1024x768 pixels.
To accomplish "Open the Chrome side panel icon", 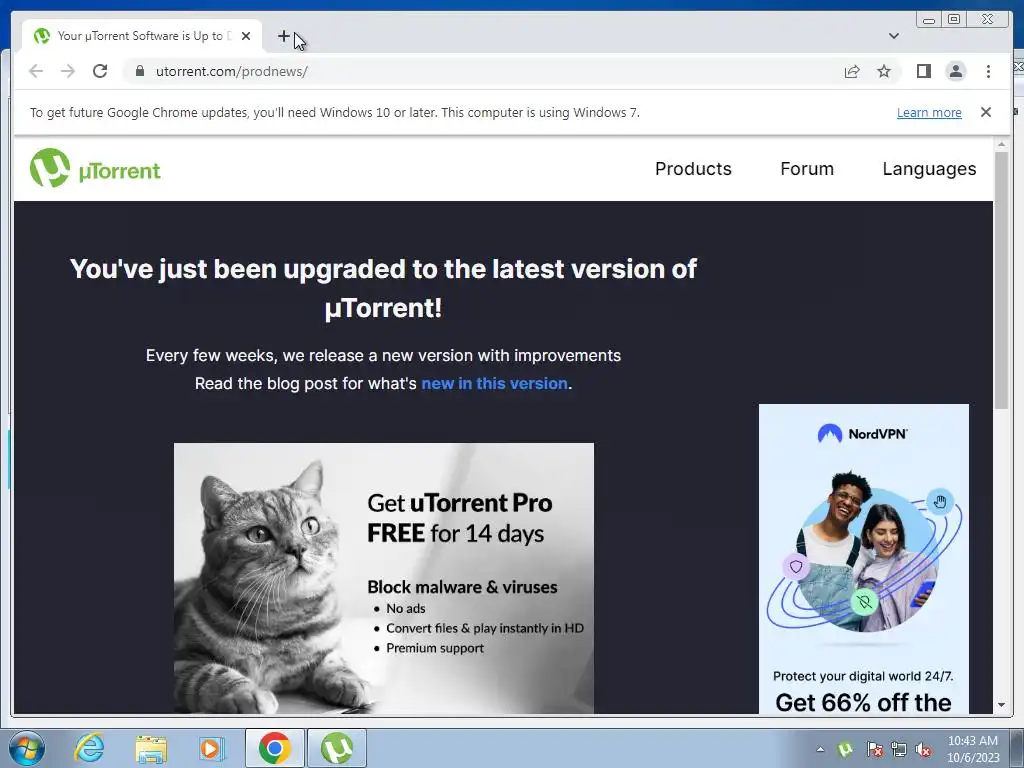I will coord(923,71).
